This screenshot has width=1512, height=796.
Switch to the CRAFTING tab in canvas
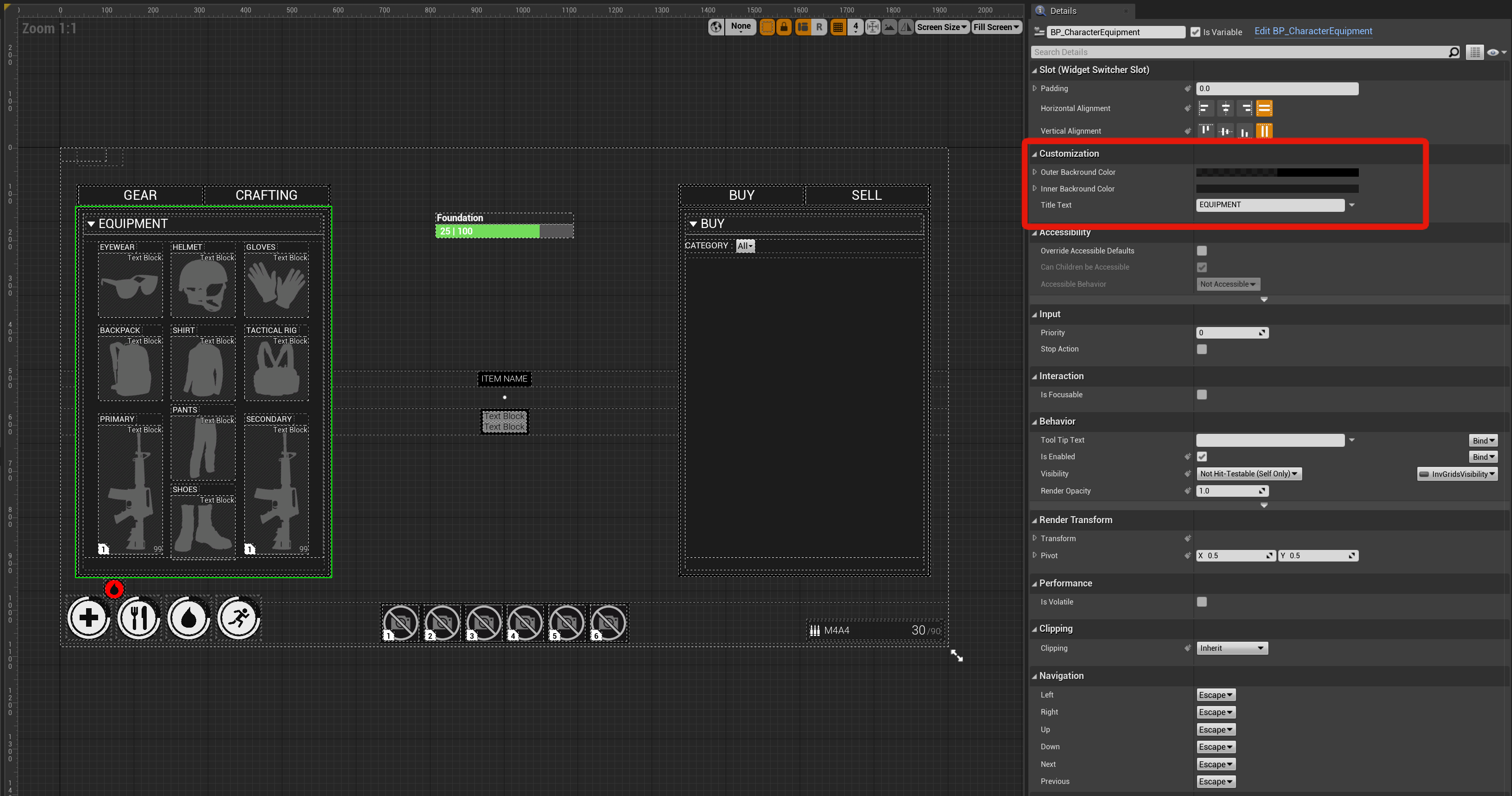(266, 195)
